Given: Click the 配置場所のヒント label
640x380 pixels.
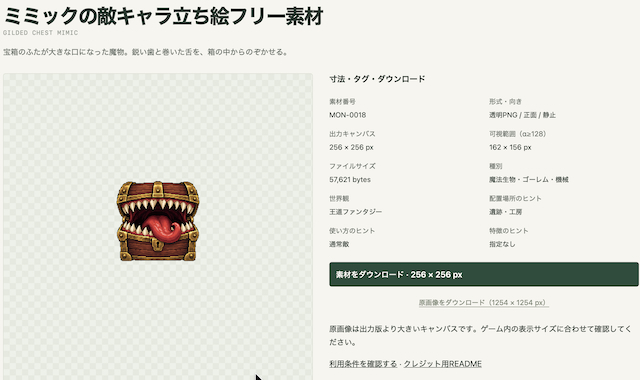Looking at the screenshot, I should pos(515,198).
